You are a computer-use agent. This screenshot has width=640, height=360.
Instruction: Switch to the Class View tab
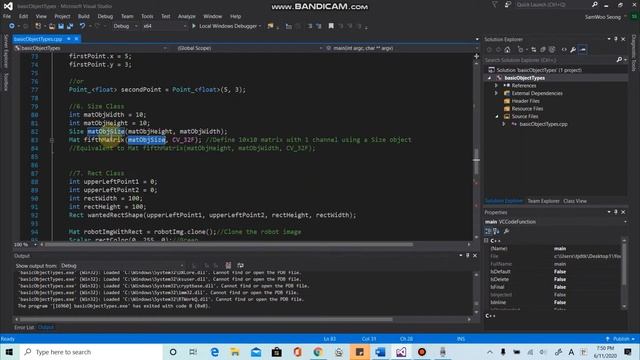point(575,201)
